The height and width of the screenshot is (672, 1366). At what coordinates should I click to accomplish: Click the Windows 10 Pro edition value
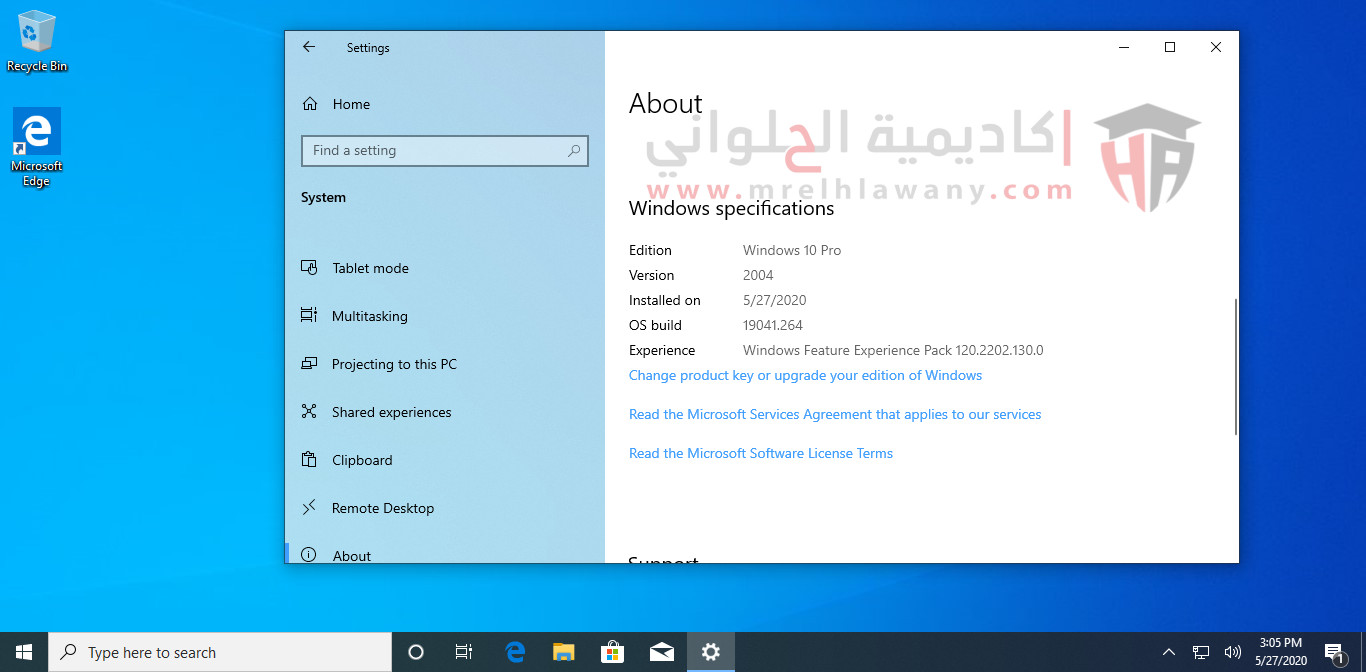click(x=792, y=250)
